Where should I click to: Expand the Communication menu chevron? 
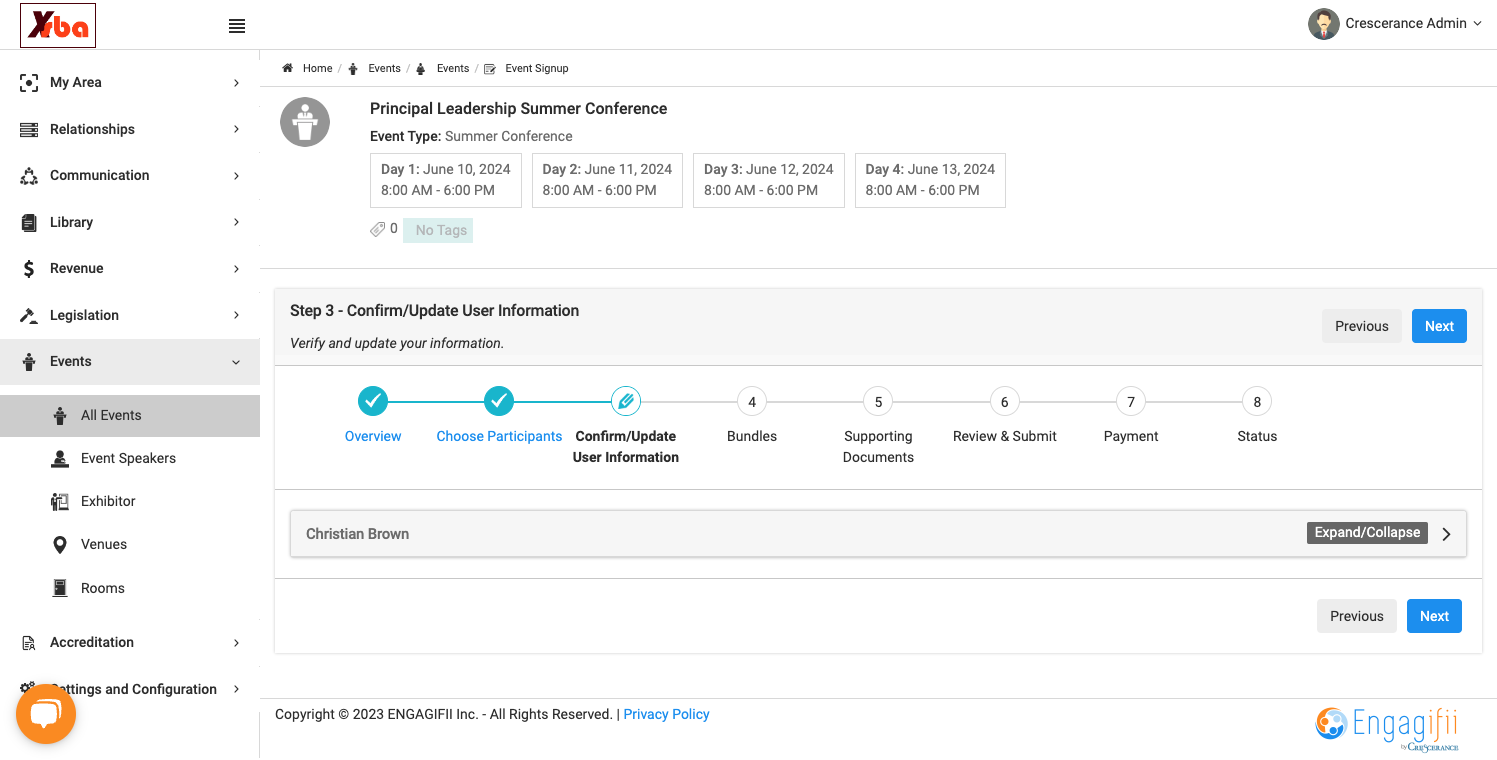[x=236, y=176]
